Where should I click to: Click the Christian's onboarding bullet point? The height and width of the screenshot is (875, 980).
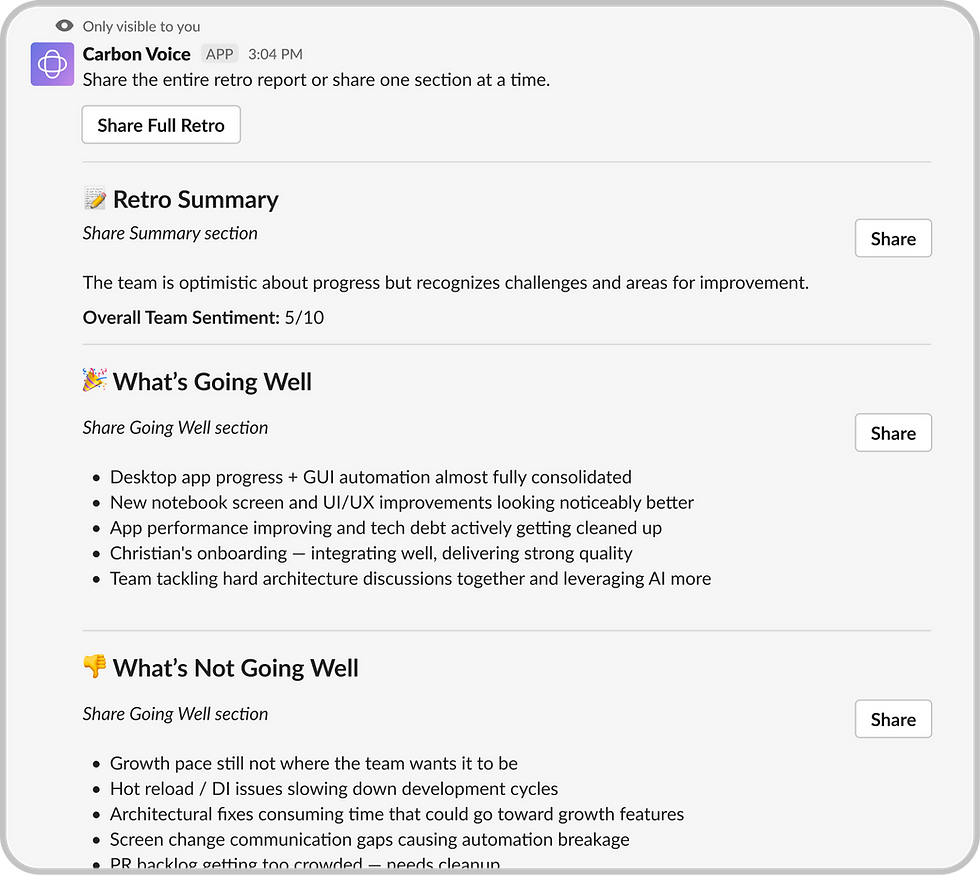point(371,553)
